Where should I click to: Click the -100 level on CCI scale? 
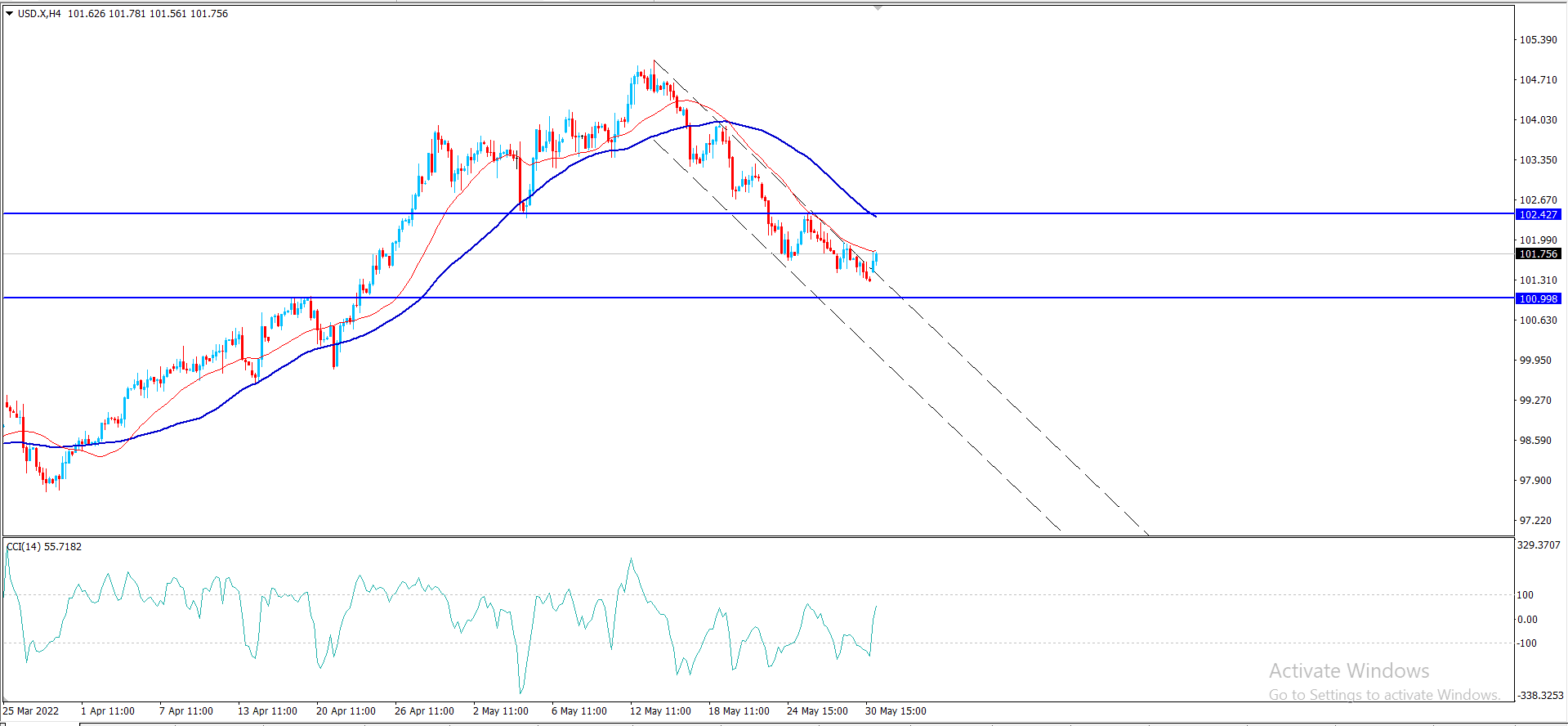coord(1526,643)
